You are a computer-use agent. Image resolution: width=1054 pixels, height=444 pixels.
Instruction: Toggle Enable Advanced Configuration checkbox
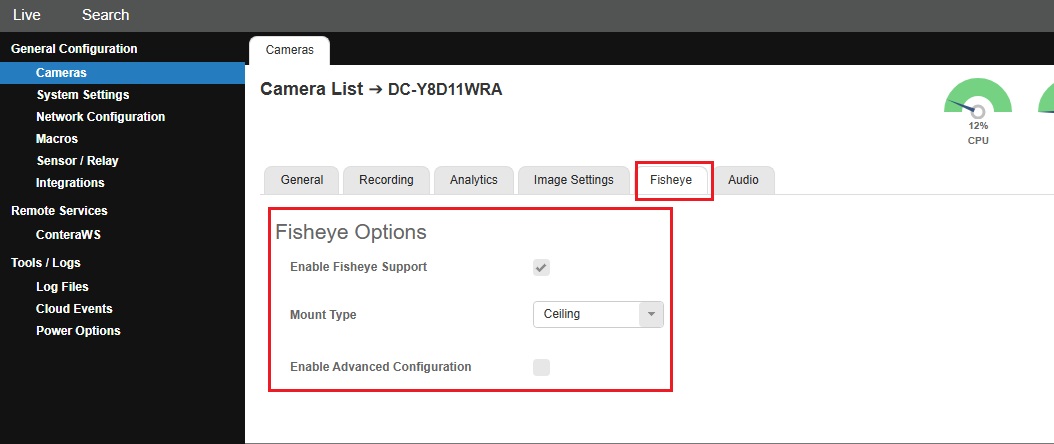coord(541,367)
